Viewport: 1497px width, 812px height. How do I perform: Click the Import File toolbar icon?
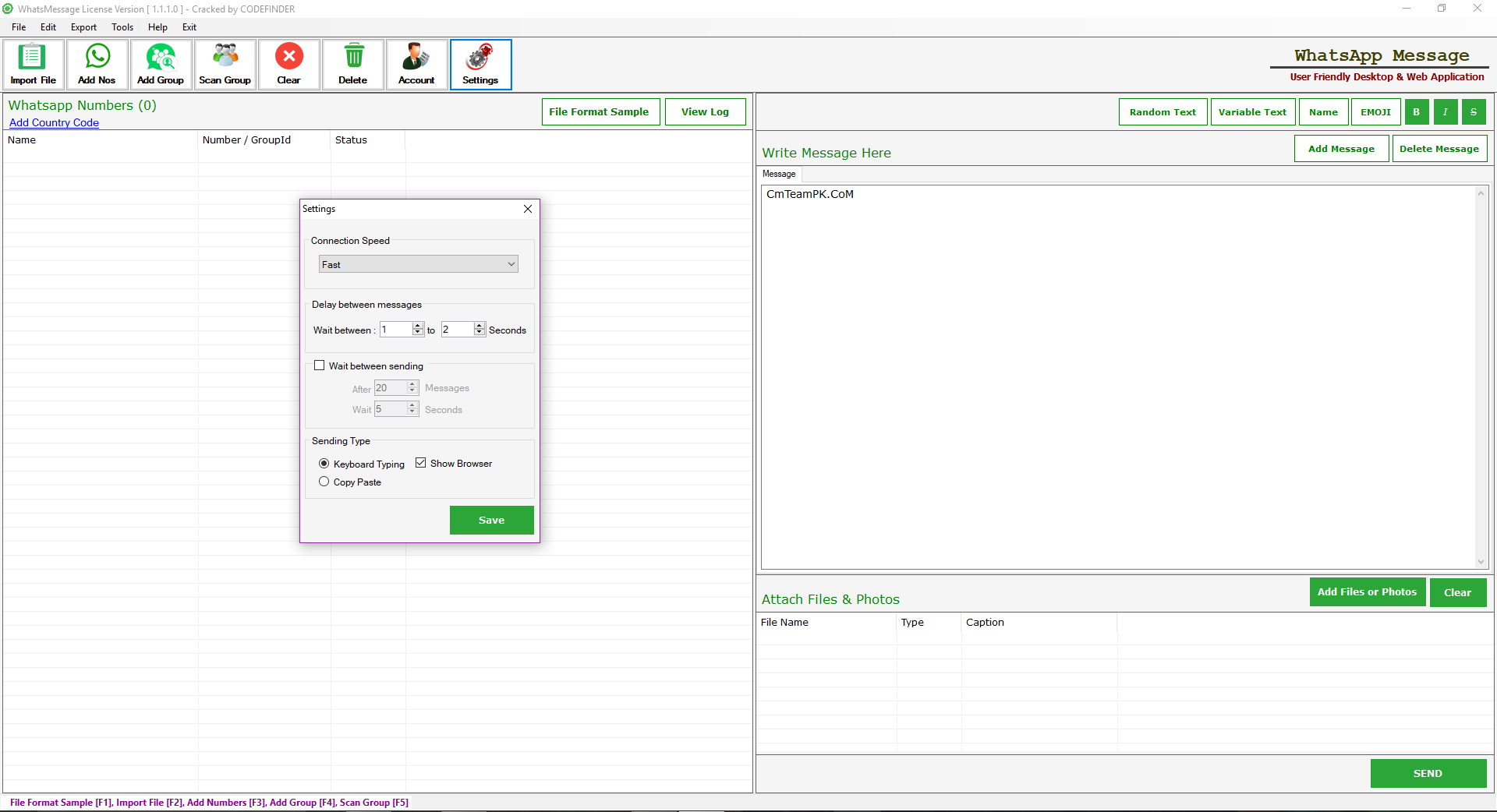(x=33, y=65)
